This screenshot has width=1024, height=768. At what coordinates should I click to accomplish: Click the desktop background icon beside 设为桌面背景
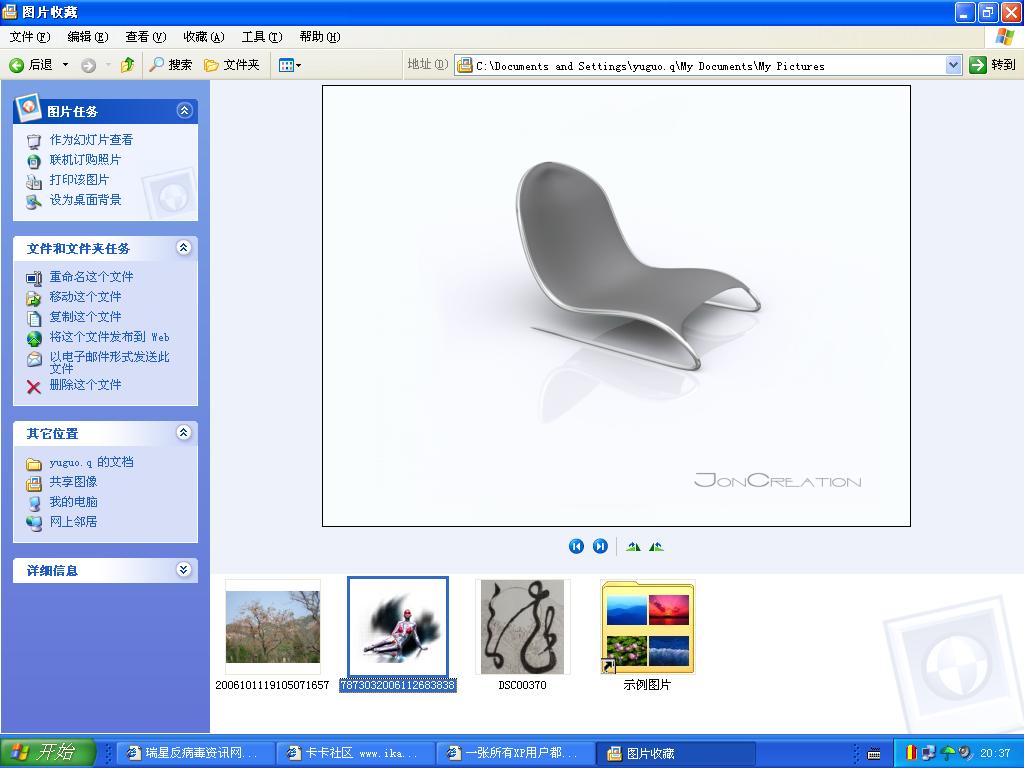pos(34,202)
